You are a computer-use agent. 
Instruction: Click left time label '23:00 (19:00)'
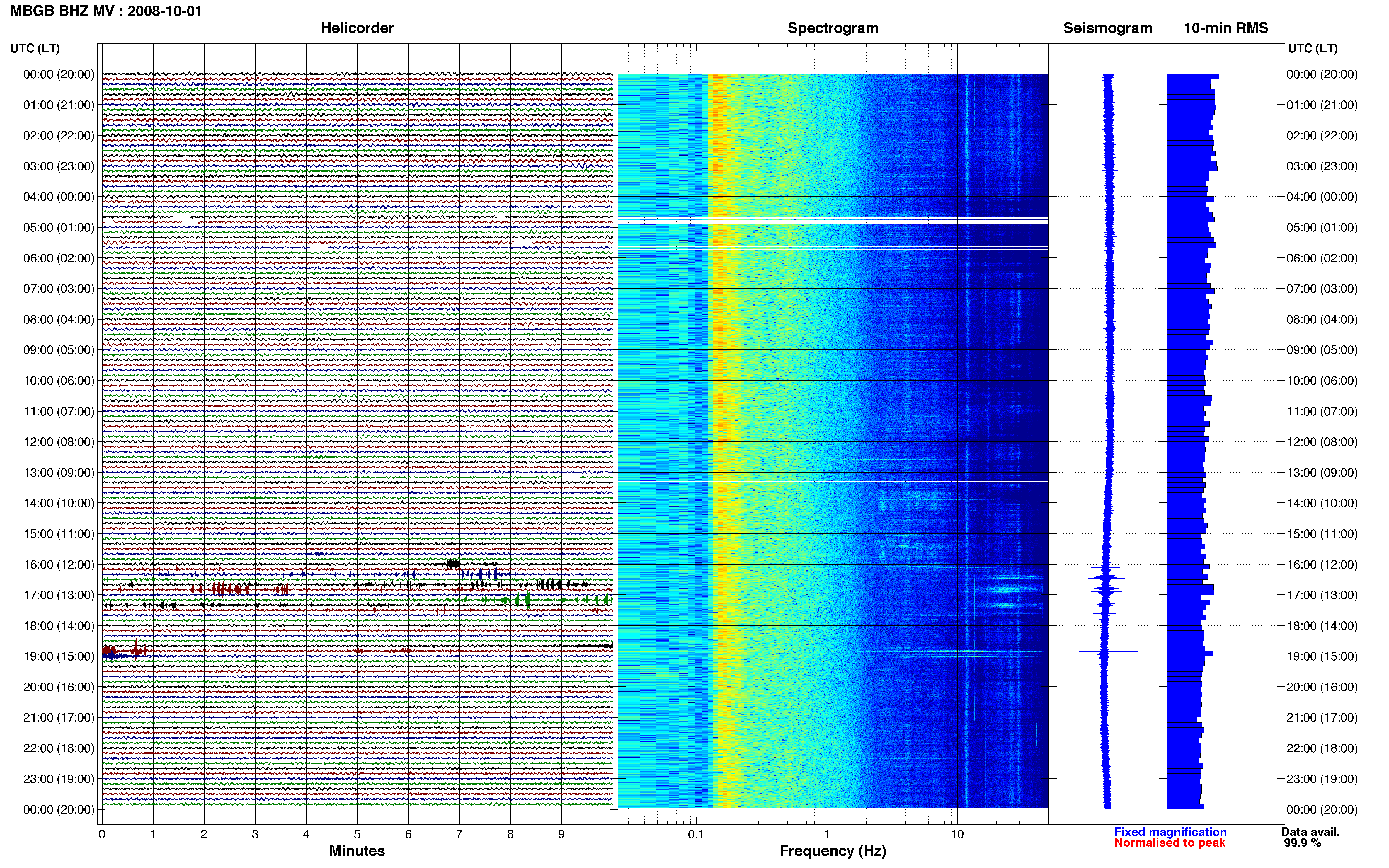(59, 779)
